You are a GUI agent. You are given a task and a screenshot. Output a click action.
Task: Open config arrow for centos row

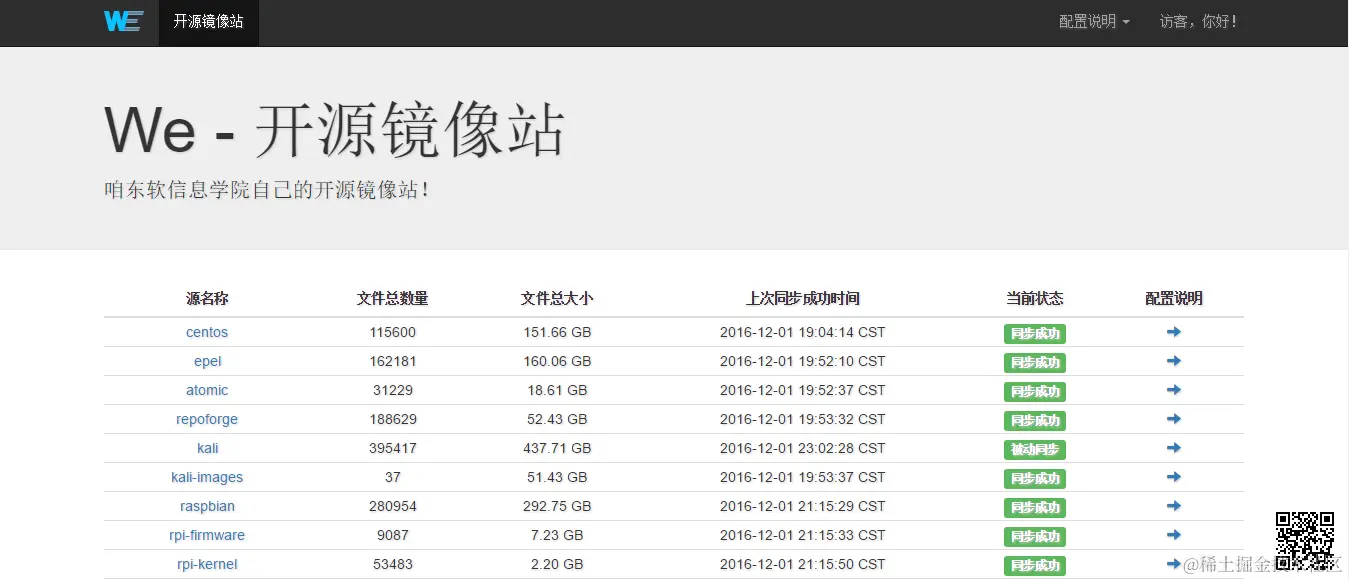click(x=1174, y=332)
